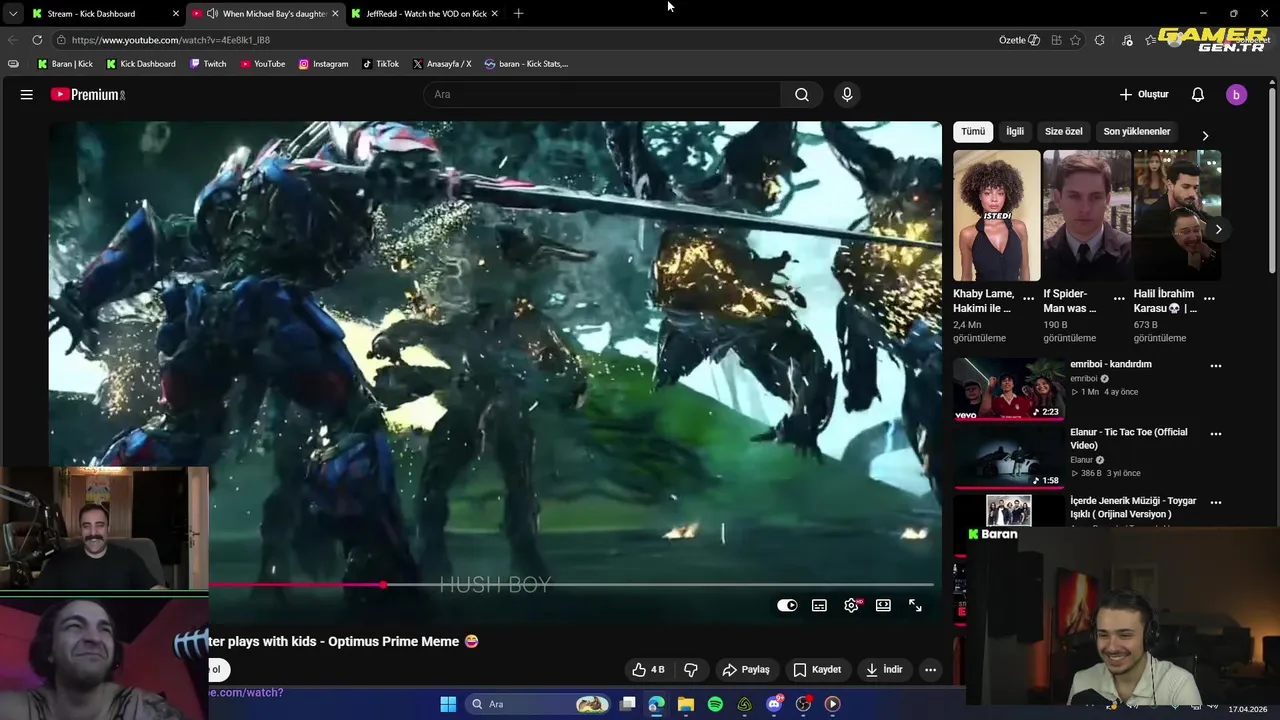Click the browser address bar URL
The height and width of the screenshot is (720, 1280).
pos(170,40)
